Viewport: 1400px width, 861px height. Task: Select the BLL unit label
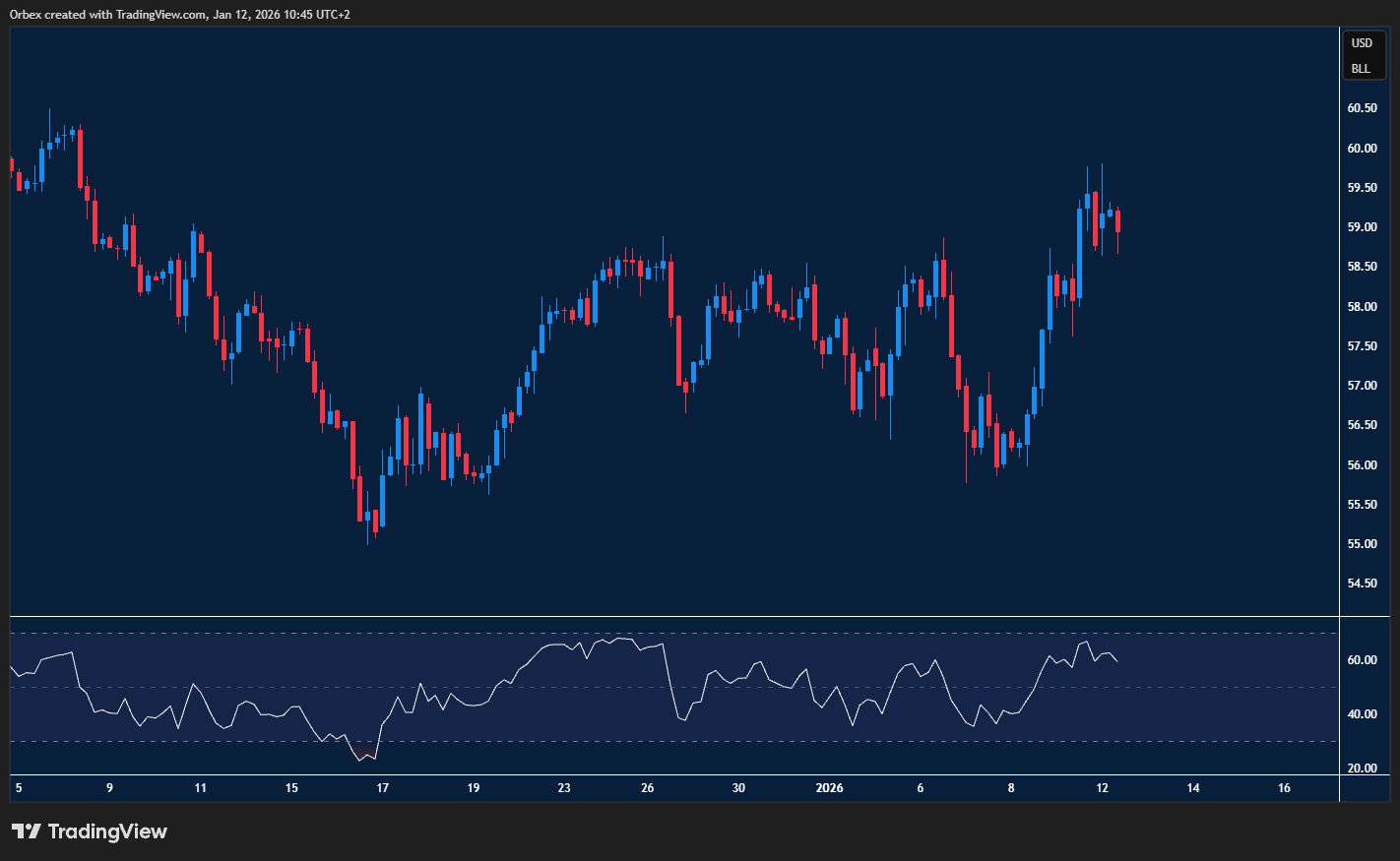click(1361, 69)
